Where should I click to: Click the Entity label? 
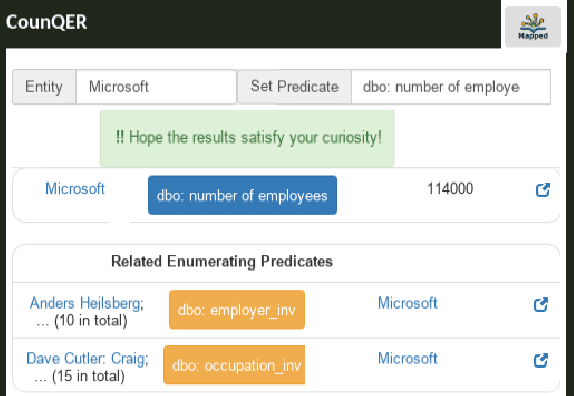(x=44, y=87)
